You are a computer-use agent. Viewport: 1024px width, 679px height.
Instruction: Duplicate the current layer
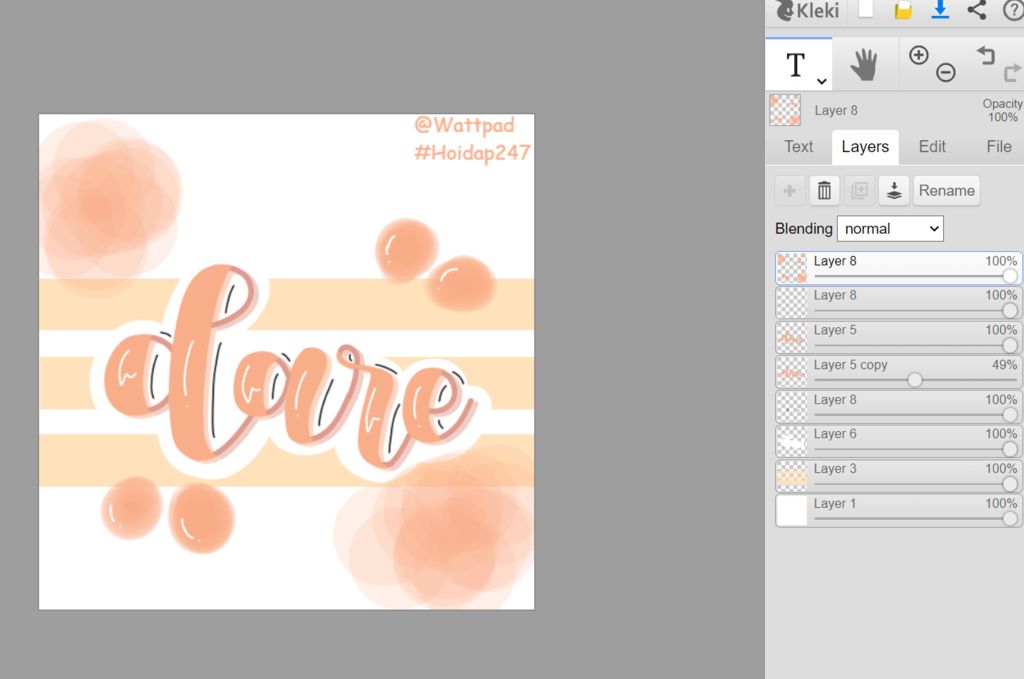click(859, 191)
